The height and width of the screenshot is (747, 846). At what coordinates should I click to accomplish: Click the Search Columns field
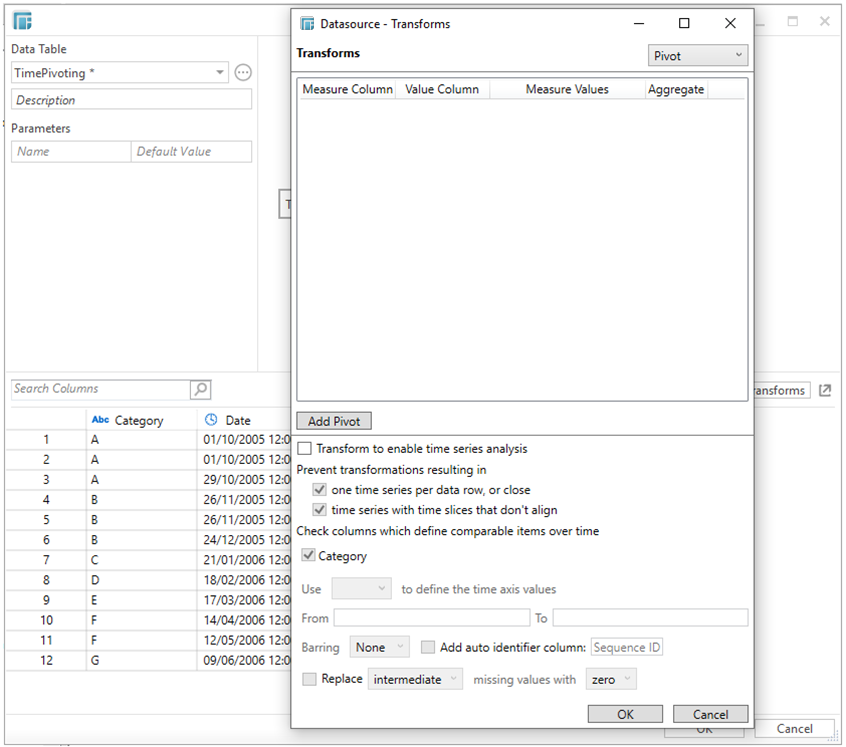point(100,389)
